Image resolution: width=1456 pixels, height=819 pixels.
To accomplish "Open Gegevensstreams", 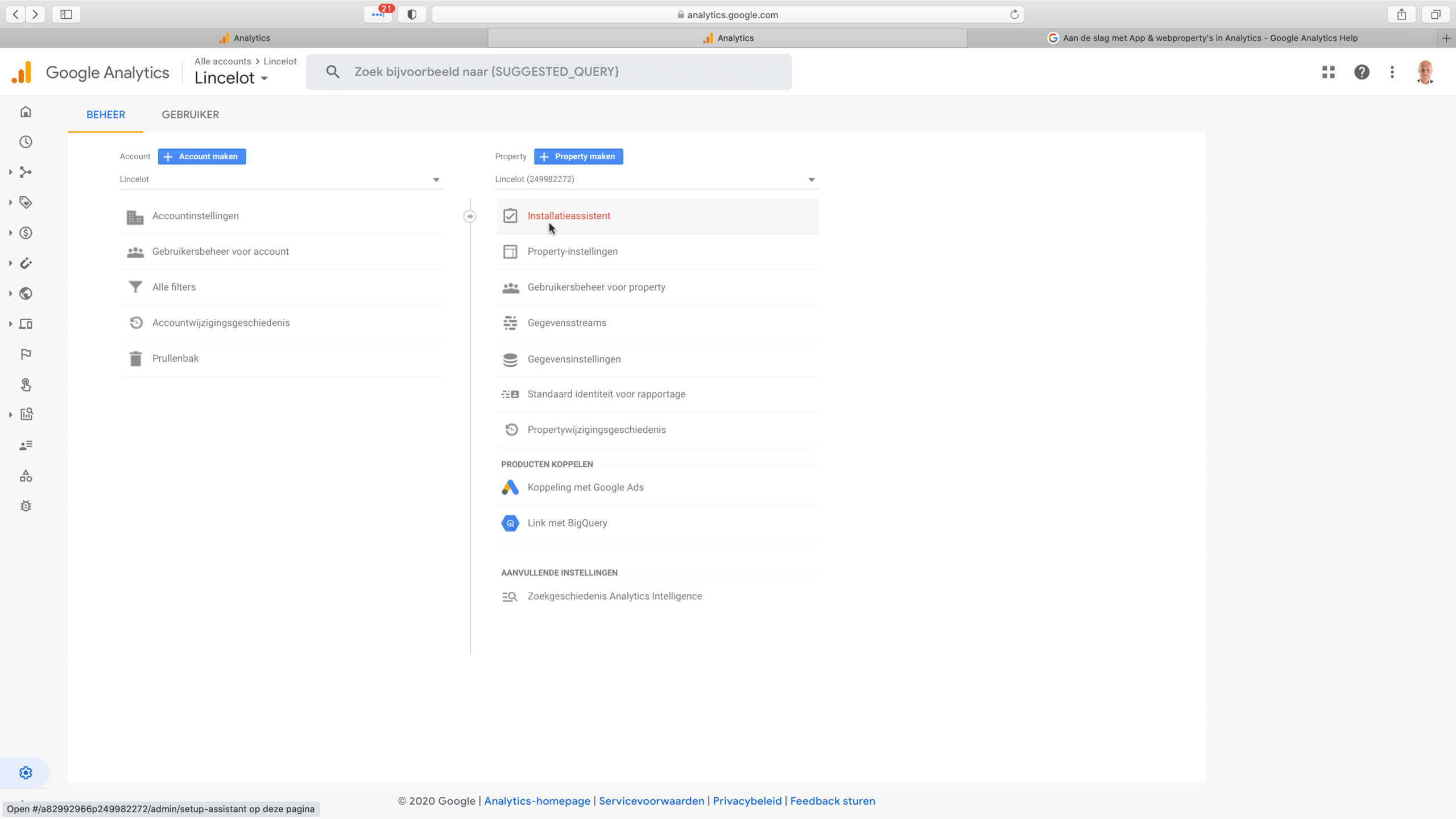I will pos(657,323).
